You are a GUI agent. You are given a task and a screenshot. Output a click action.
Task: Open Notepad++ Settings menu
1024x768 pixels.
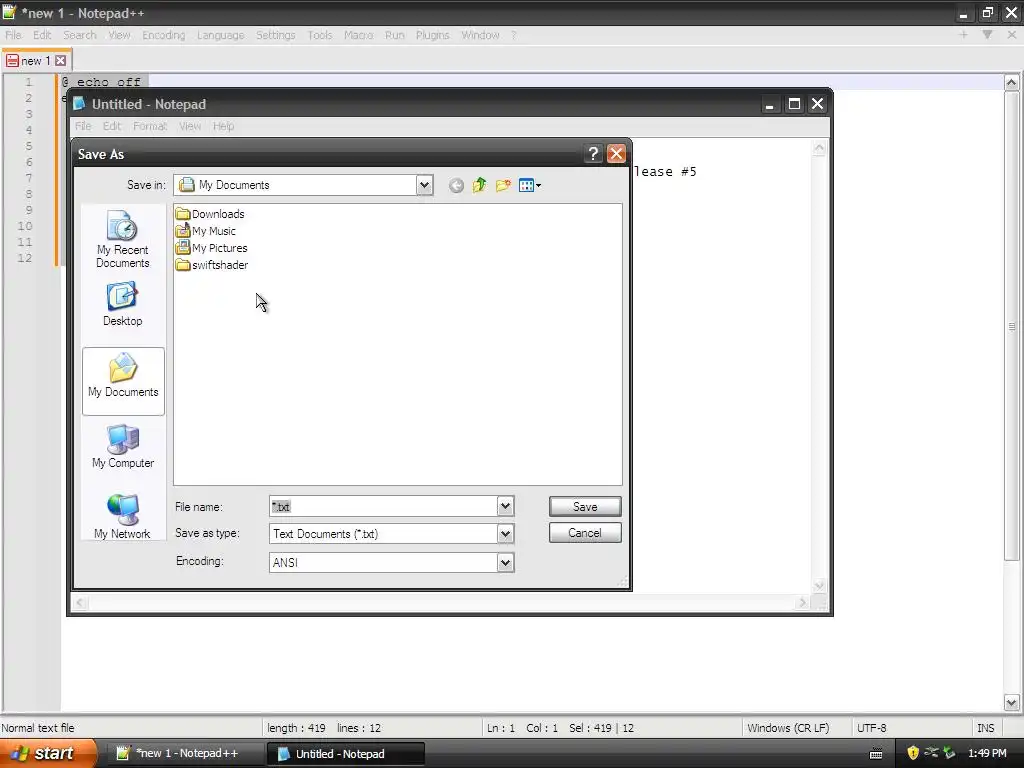(276, 35)
